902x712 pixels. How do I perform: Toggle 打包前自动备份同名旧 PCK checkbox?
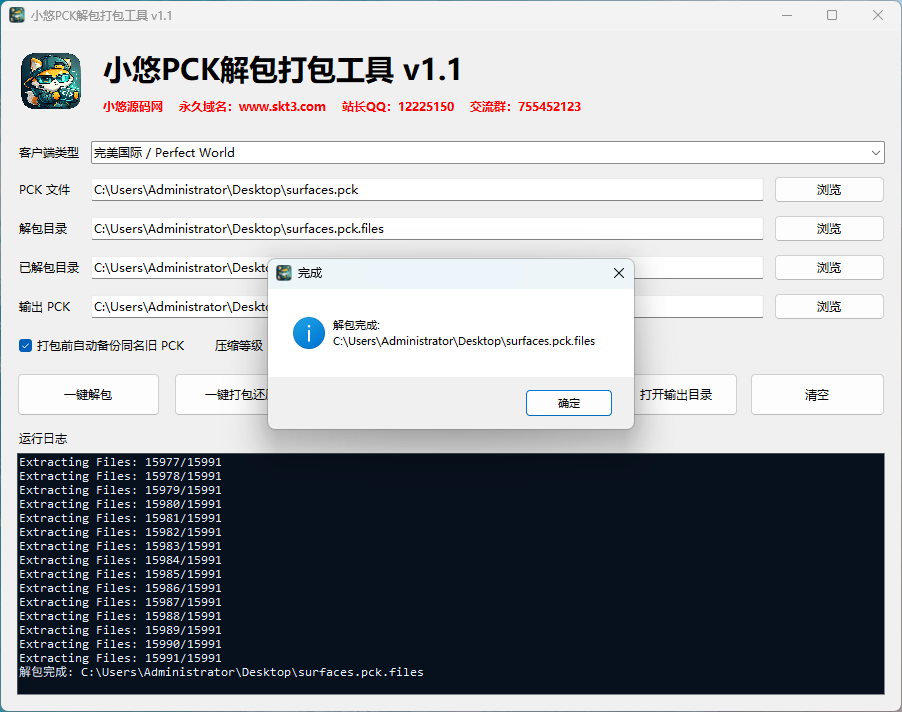[25, 346]
